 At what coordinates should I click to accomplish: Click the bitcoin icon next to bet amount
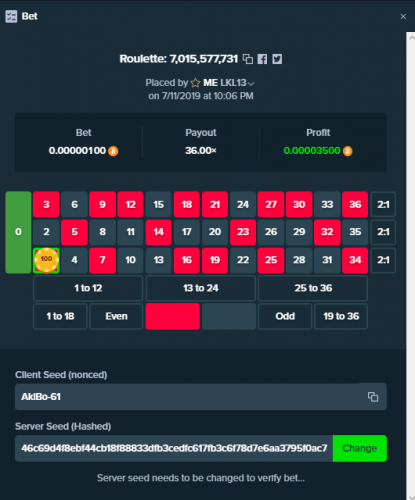tap(113, 151)
